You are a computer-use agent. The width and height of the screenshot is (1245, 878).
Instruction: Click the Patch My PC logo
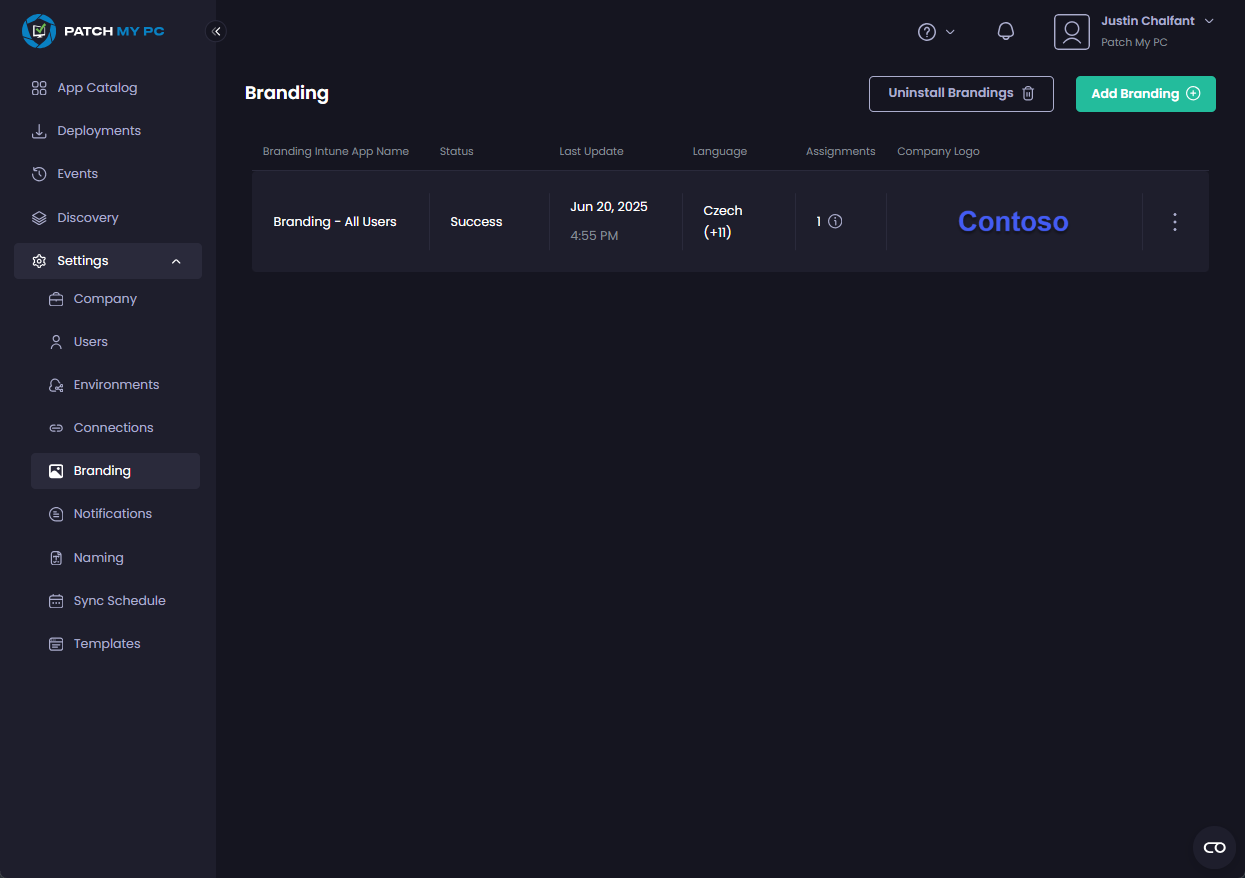[x=93, y=31]
